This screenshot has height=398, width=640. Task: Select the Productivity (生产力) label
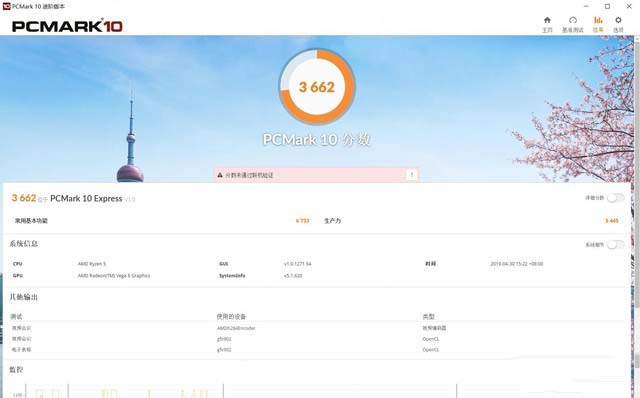point(332,221)
